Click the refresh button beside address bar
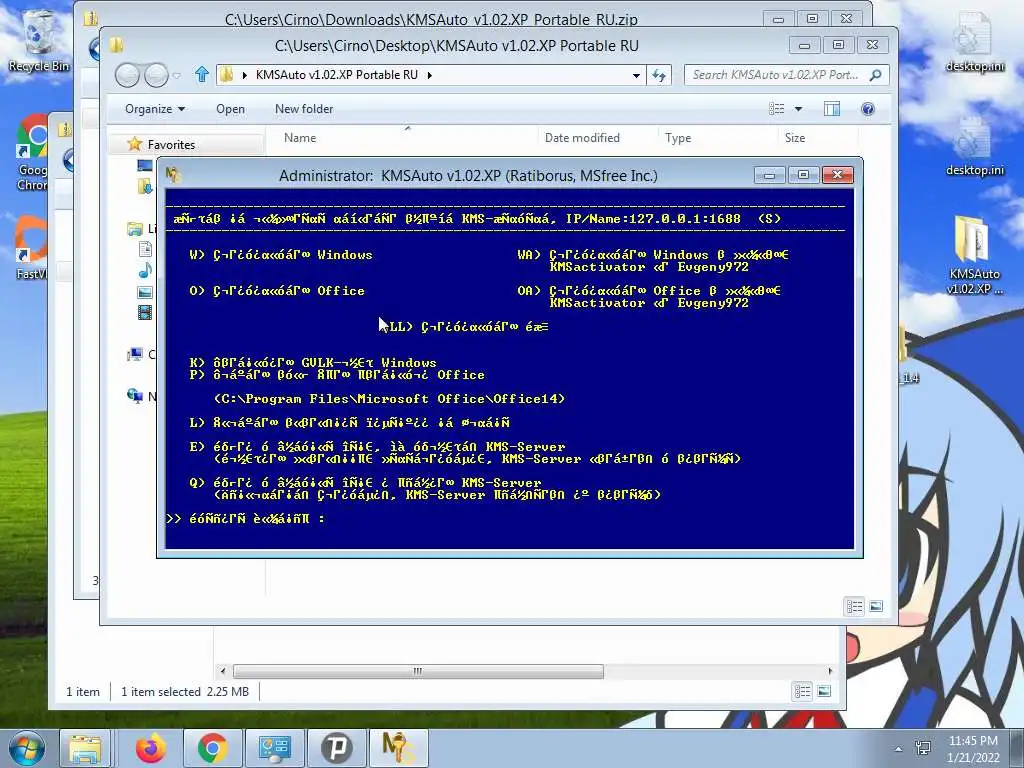 click(659, 75)
